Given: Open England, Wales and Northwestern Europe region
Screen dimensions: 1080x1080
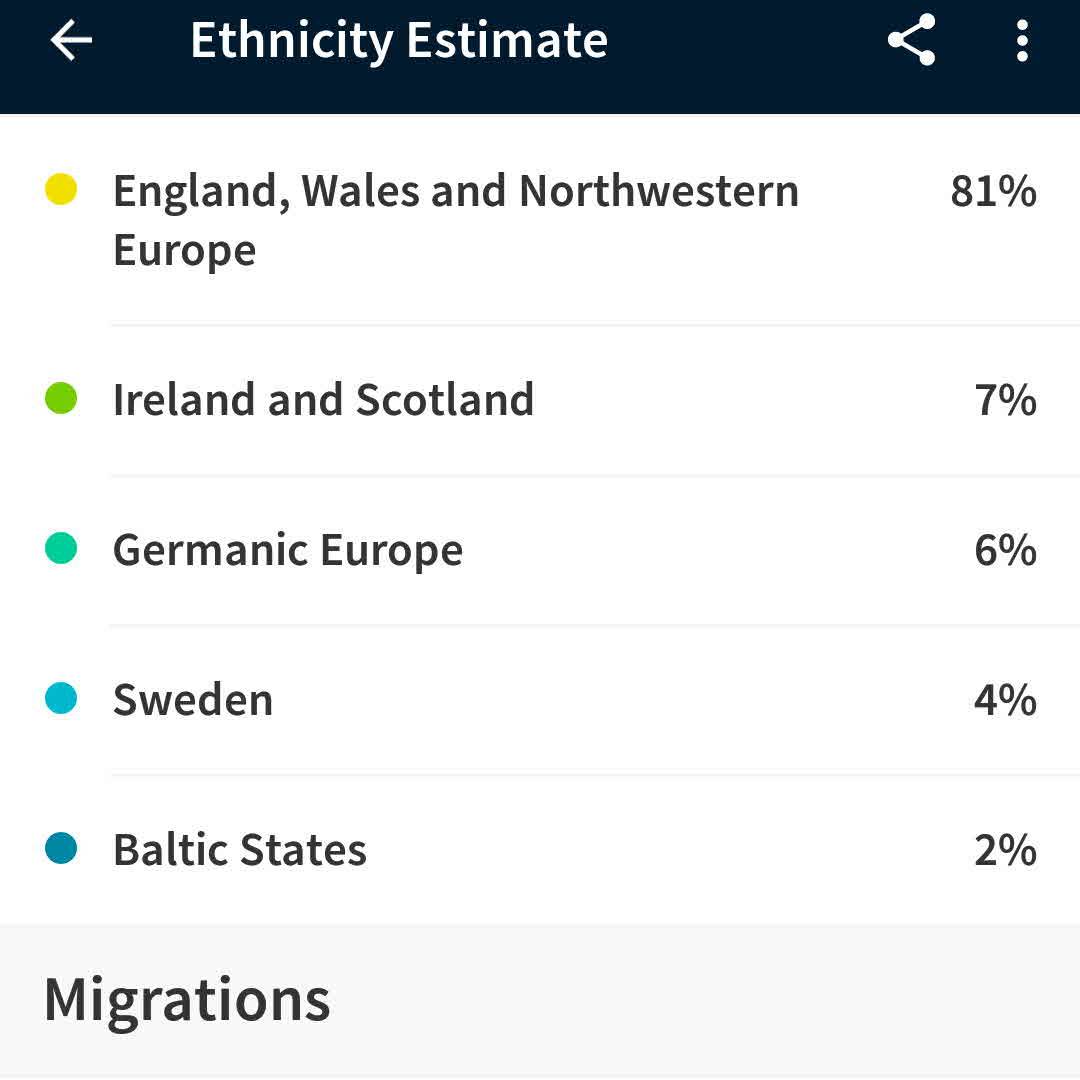Looking at the screenshot, I should [455, 219].
